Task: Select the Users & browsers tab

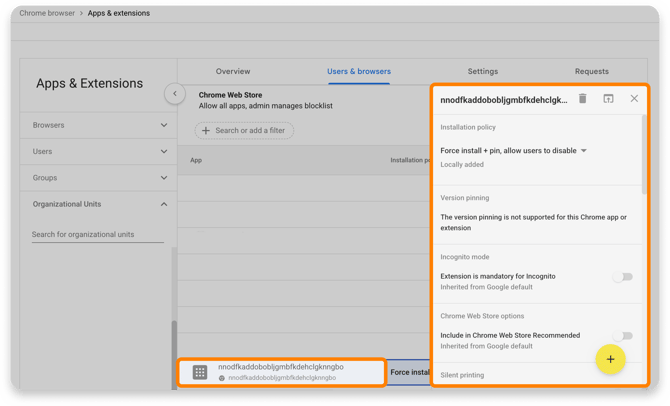Action: [359, 71]
